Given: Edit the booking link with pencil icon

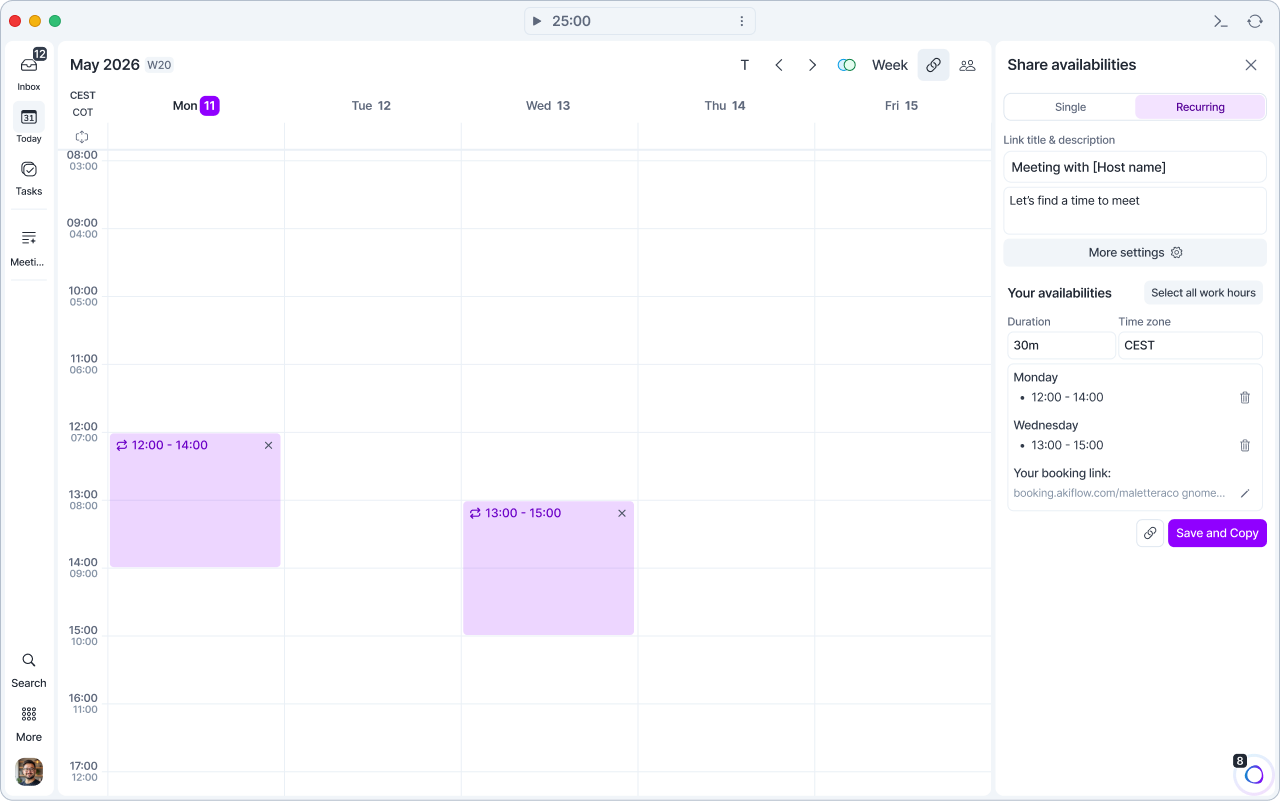Looking at the screenshot, I should tap(1245, 493).
